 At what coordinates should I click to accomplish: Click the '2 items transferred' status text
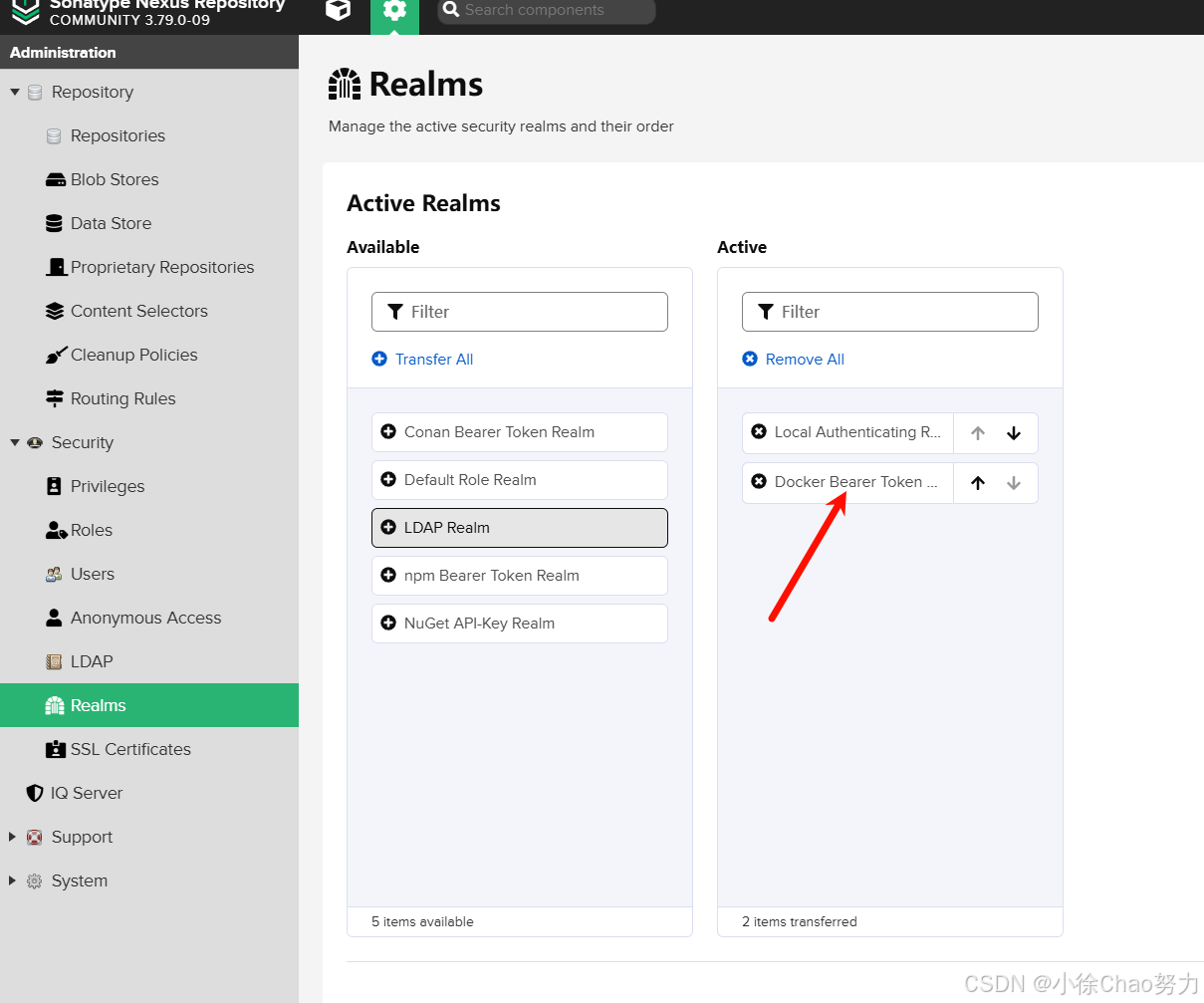click(800, 921)
